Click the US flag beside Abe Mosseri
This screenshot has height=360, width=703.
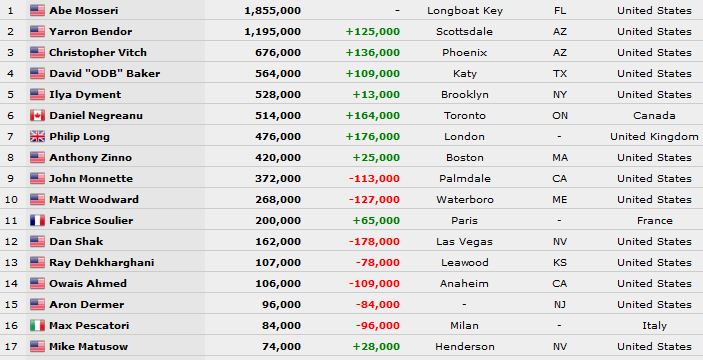click(37, 10)
